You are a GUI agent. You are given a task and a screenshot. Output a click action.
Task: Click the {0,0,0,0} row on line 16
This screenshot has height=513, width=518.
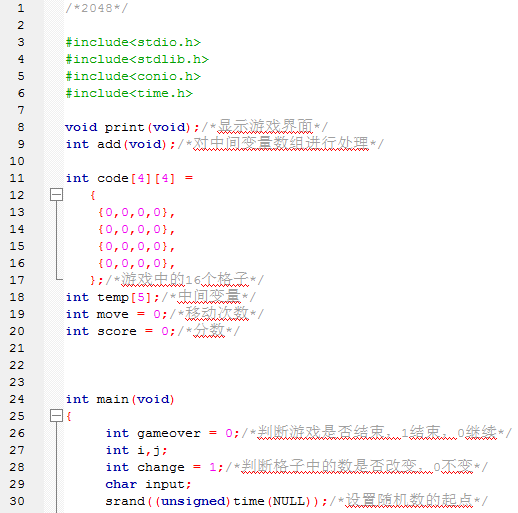pyautogui.click(x=136, y=263)
